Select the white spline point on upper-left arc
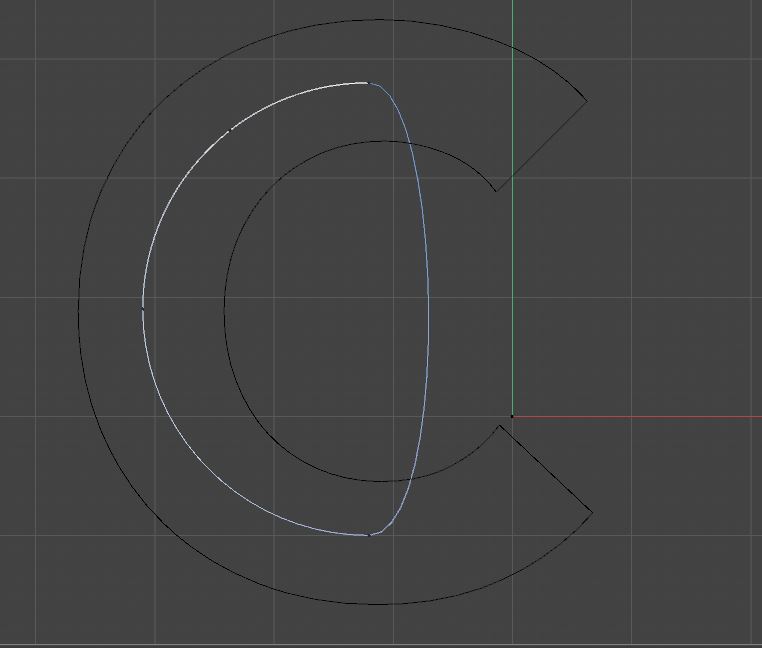Screen dimensions: 762x648 tap(230, 130)
